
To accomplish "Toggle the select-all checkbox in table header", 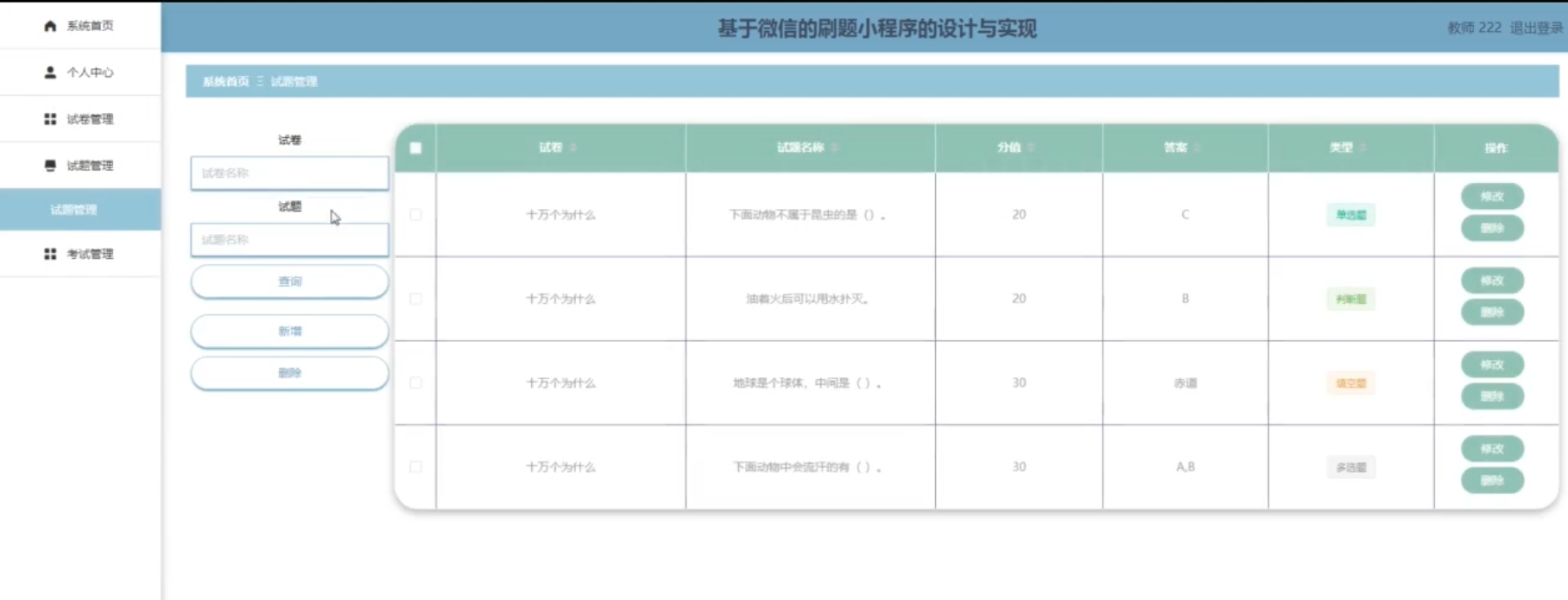I will [415, 148].
